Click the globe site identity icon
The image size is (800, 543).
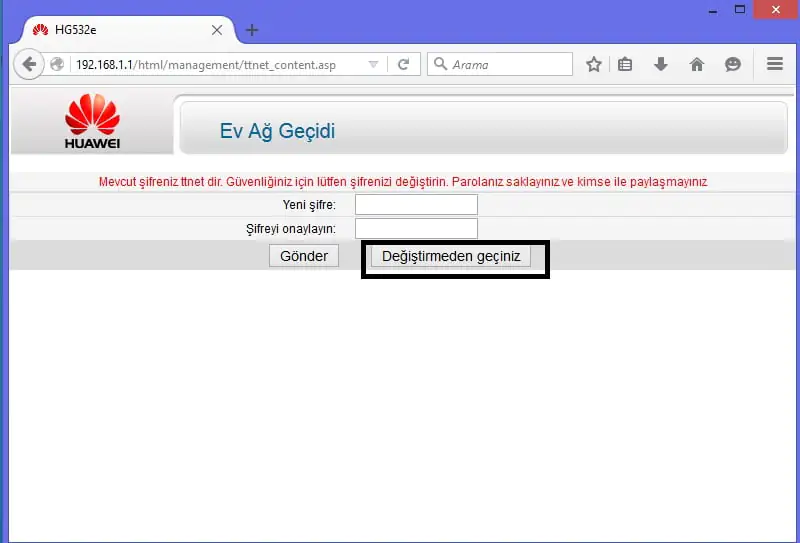(57, 64)
